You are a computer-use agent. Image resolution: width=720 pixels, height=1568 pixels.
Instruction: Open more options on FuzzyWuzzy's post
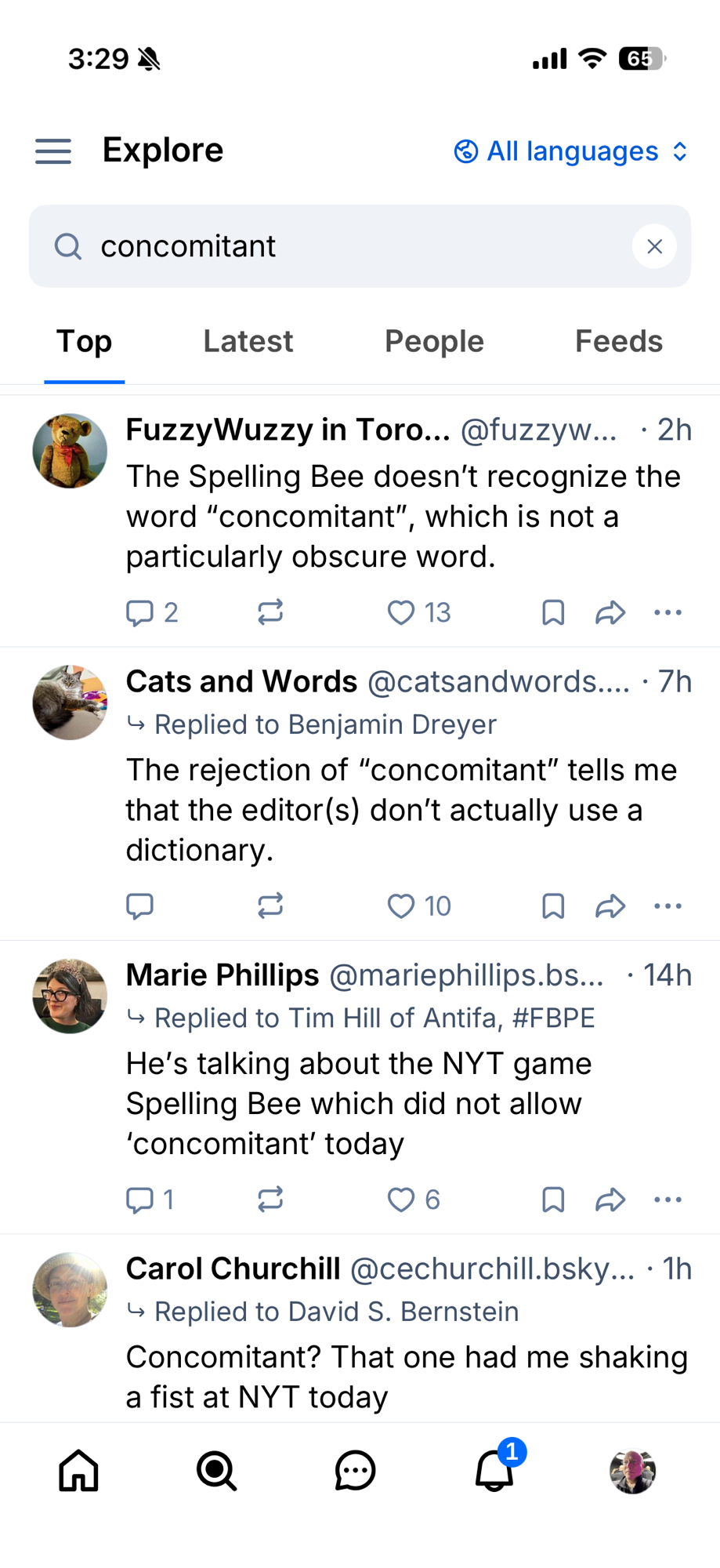coord(668,612)
